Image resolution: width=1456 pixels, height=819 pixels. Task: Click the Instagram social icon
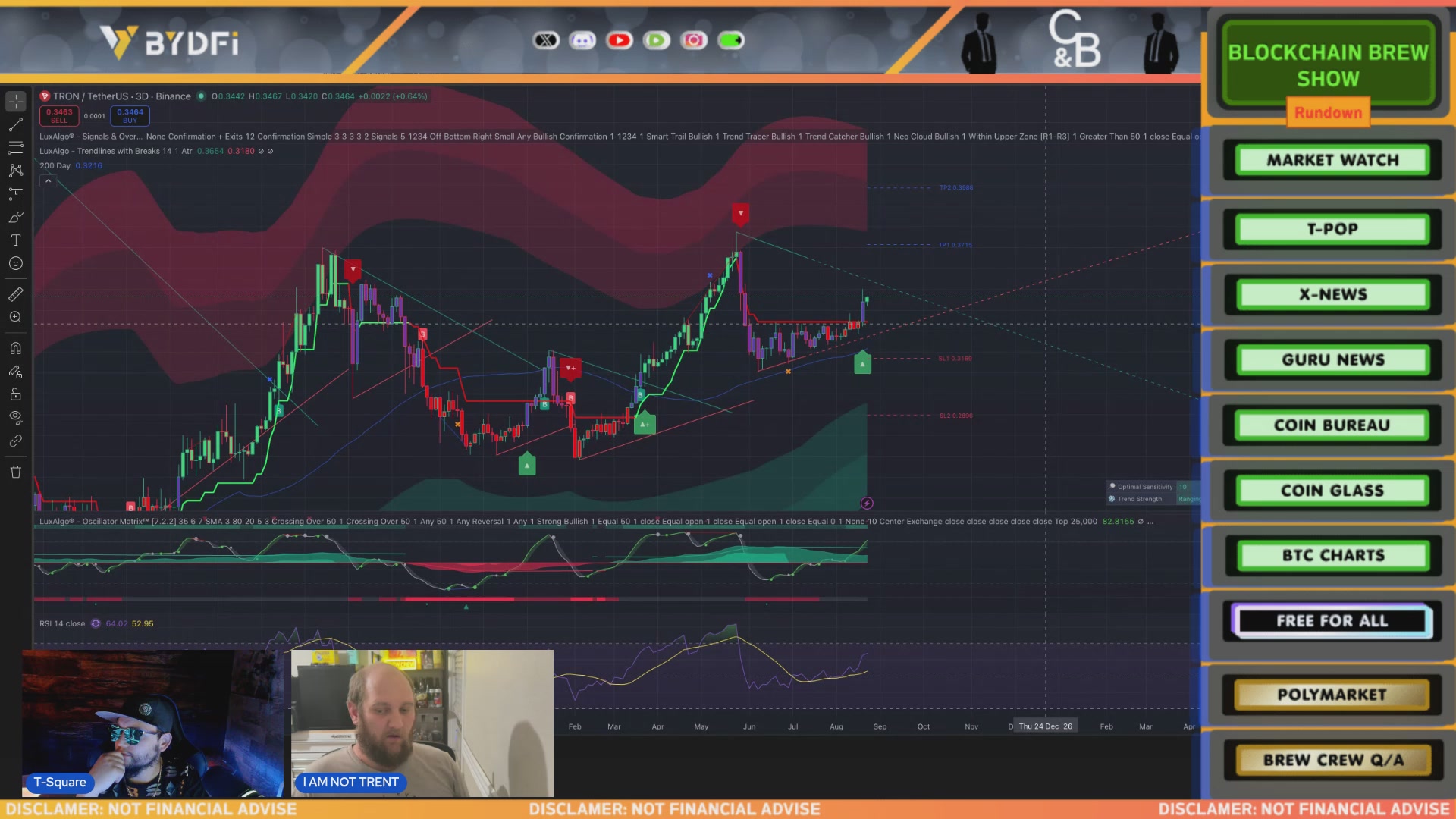click(x=694, y=40)
